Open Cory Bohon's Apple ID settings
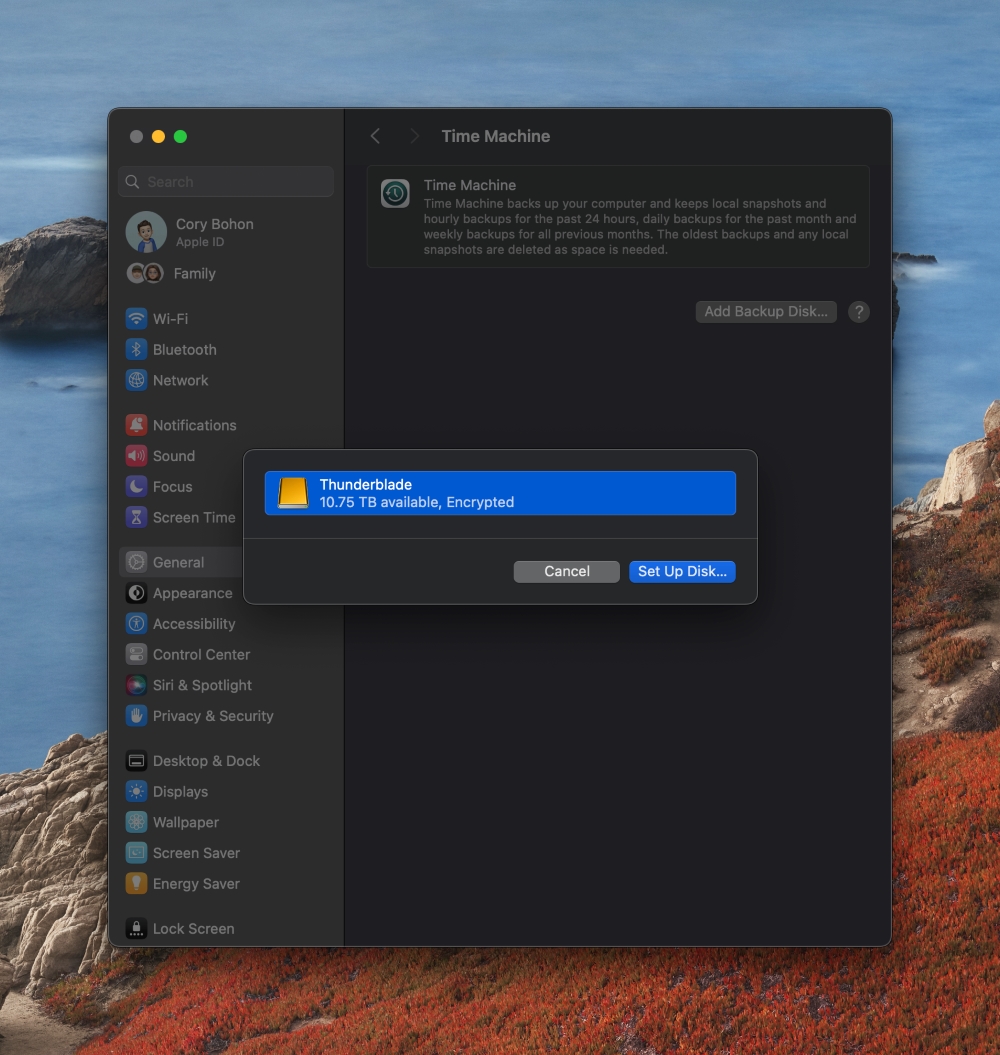The height and width of the screenshot is (1055, 1000). (x=214, y=231)
